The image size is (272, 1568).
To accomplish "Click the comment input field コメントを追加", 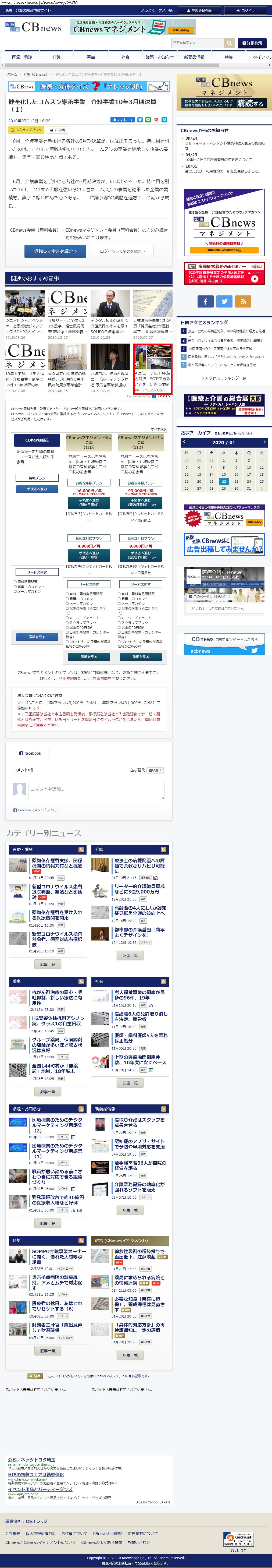I will [96, 791].
